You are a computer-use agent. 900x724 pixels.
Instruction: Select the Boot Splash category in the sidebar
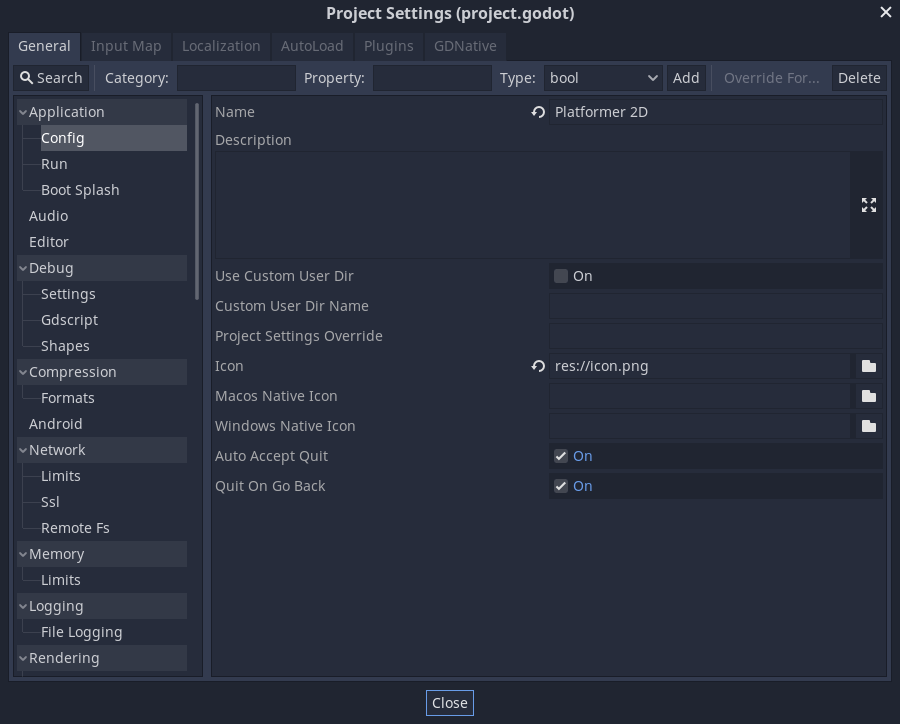(x=80, y=189)
